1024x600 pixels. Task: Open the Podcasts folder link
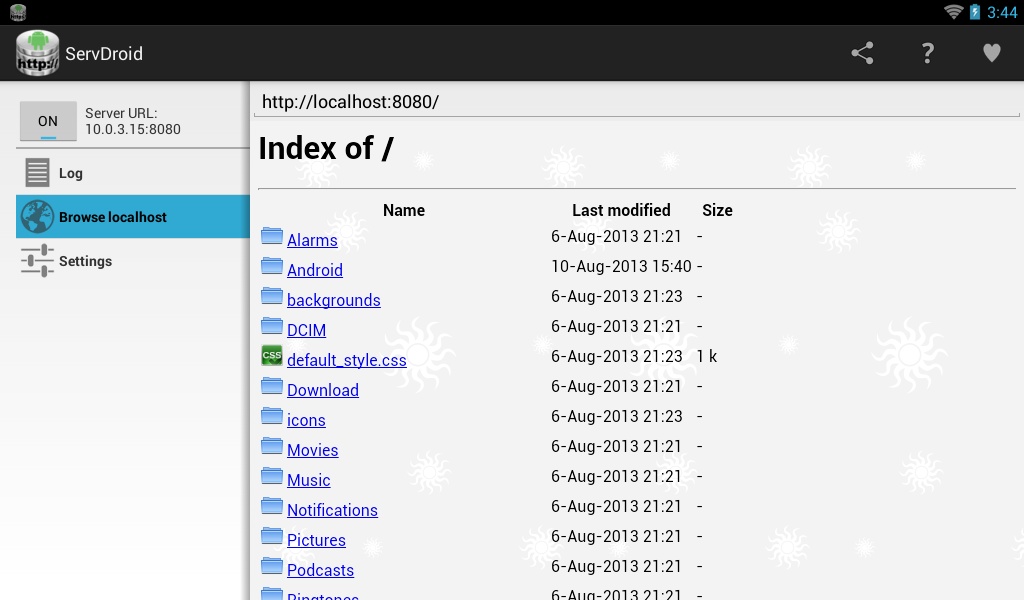click(x=321, y=570)
